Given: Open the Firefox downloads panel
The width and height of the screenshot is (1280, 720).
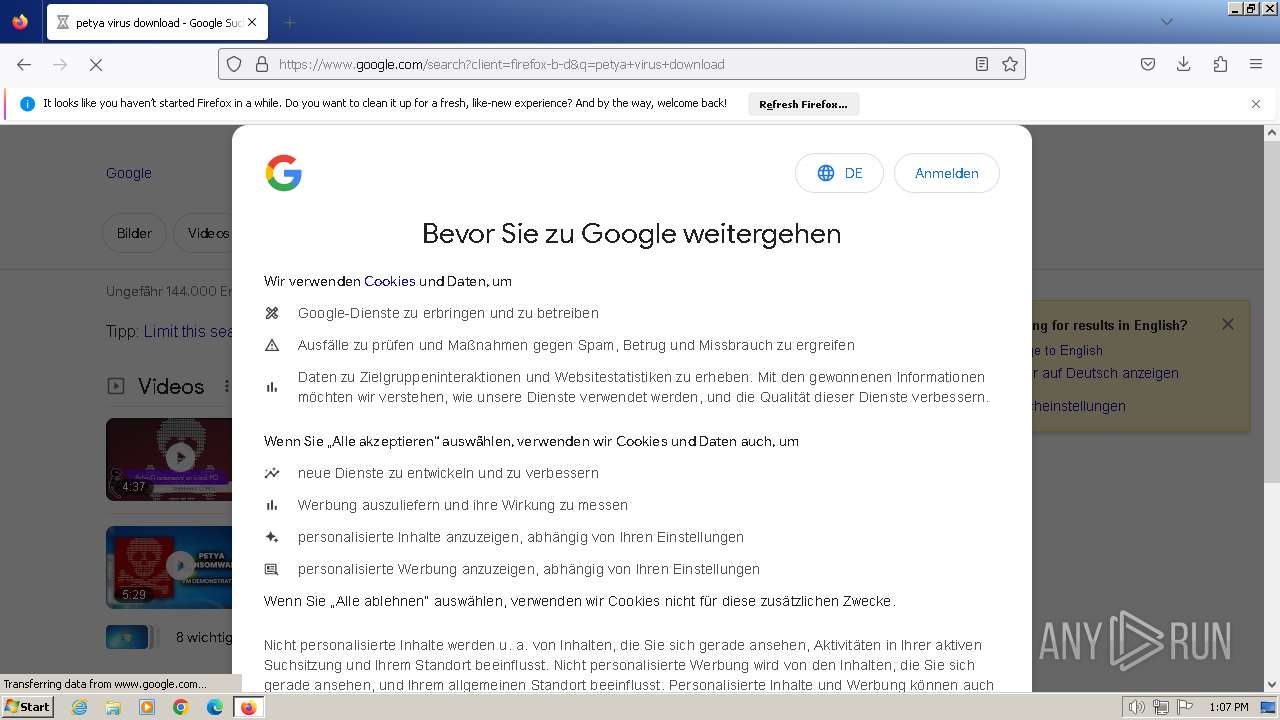Looking at the screenshot, I should click(x=1184, y=64).
